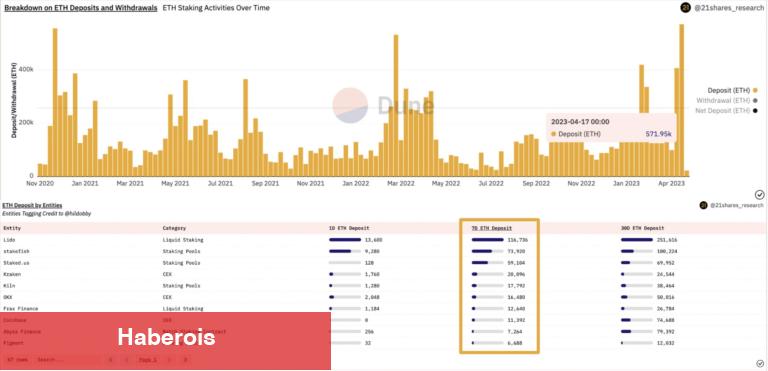Toggle the Withdrawal (ETH) legend series

(x=727, y=100)
